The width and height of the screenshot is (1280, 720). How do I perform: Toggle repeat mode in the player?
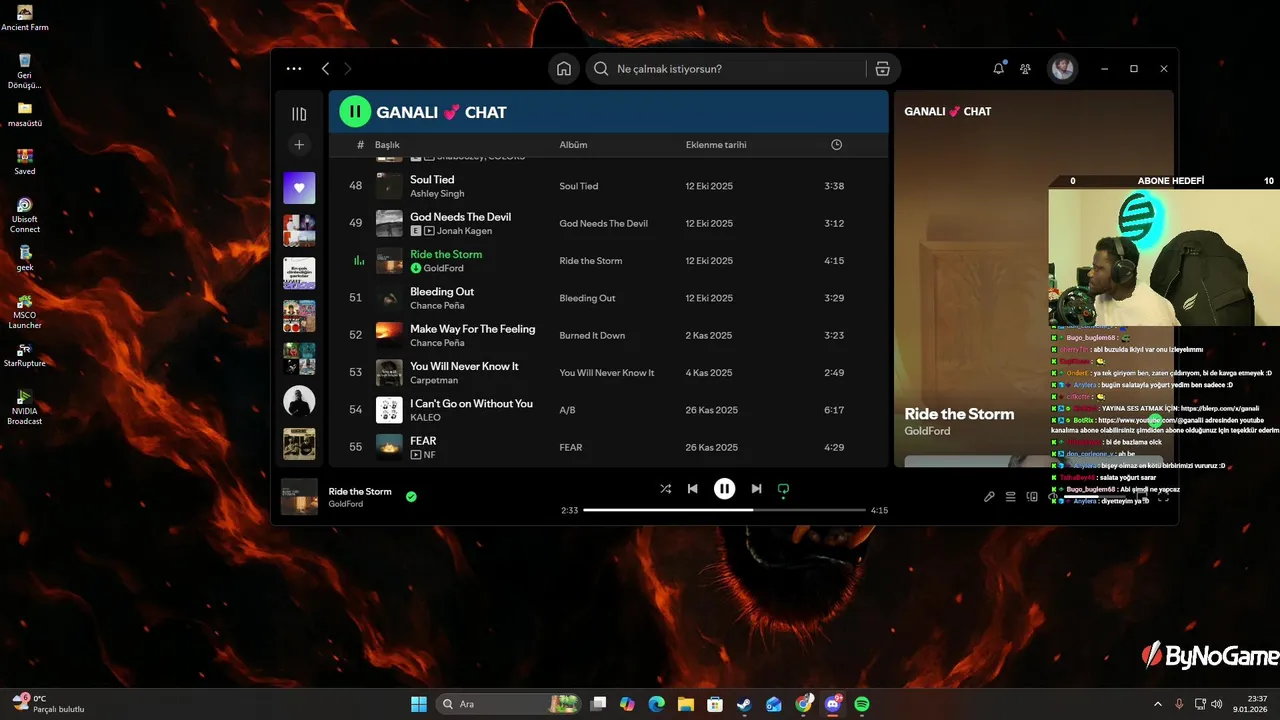tap(783, 489)
